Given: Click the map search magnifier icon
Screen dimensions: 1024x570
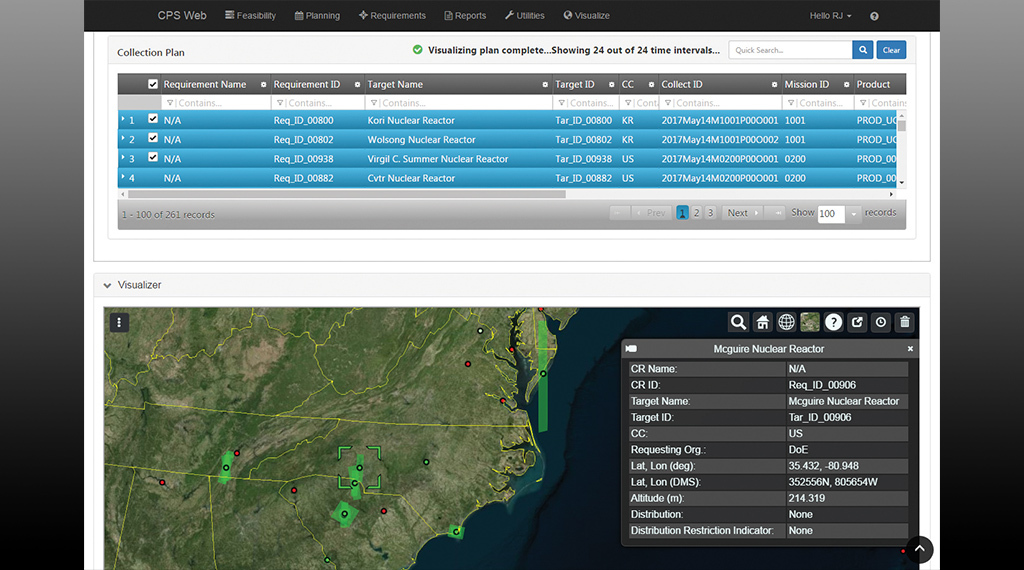Looking at the screenshot, I should (x=738, y=322).
